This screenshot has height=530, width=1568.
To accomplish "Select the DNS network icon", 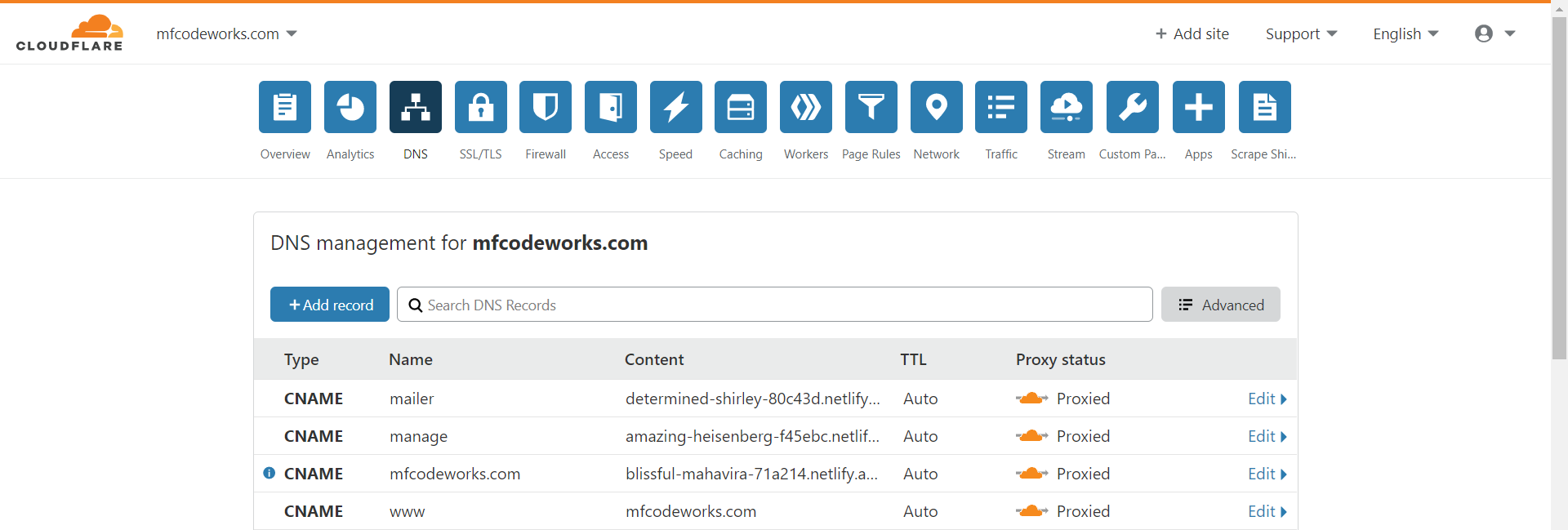I will [x=416, y=107].
